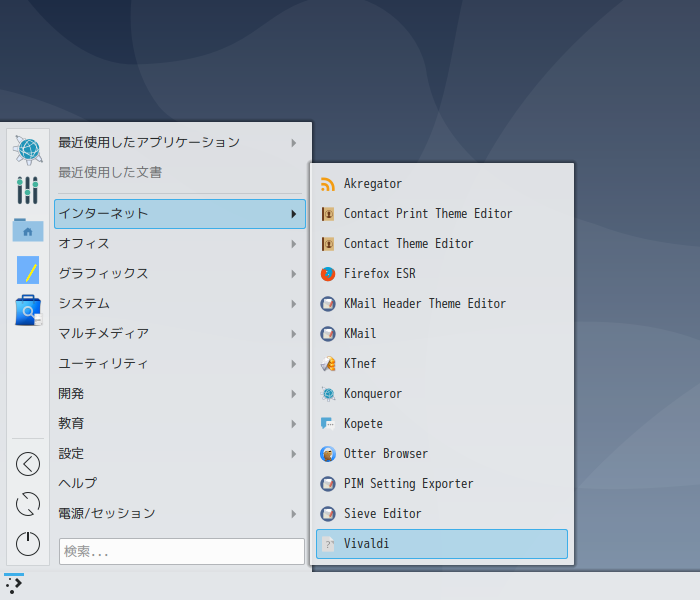Click the Kopete chat icon
The height and width of the screenshot is (600, 700).
tap(328, 424)
